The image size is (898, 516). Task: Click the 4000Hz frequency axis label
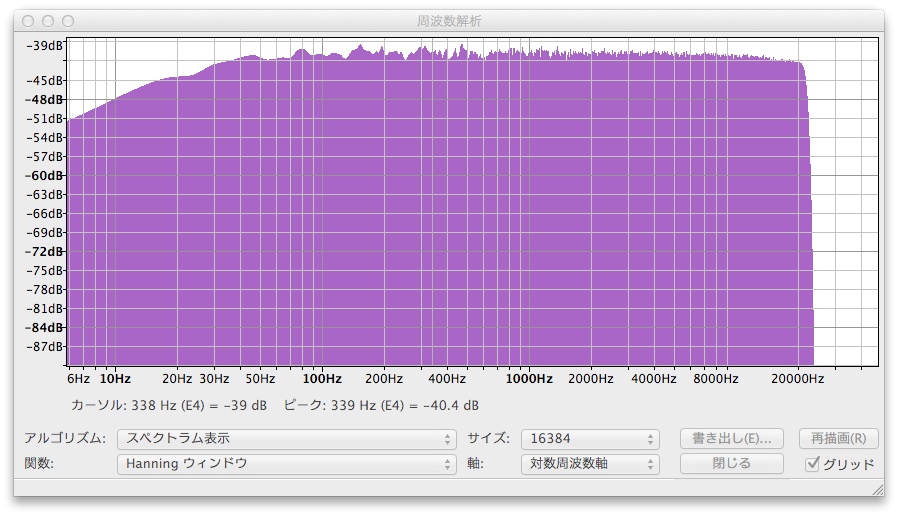pyautogui.click(x=653, y=379)
